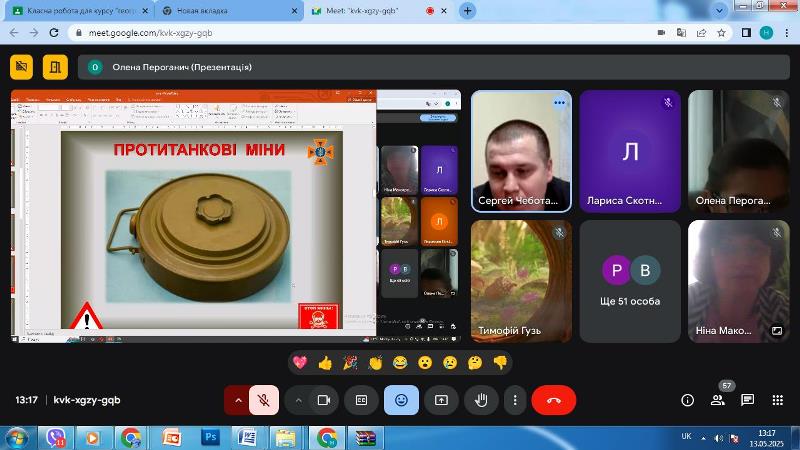Screen dimensions: 800x450
Task: Click the send reaction smiley button
Action: click(x=401, y=400)
